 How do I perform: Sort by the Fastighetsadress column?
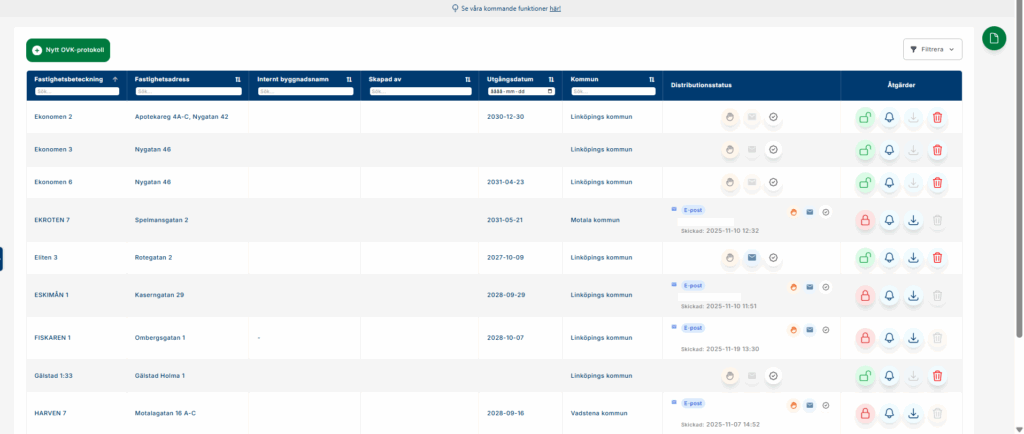pos(238,79)
